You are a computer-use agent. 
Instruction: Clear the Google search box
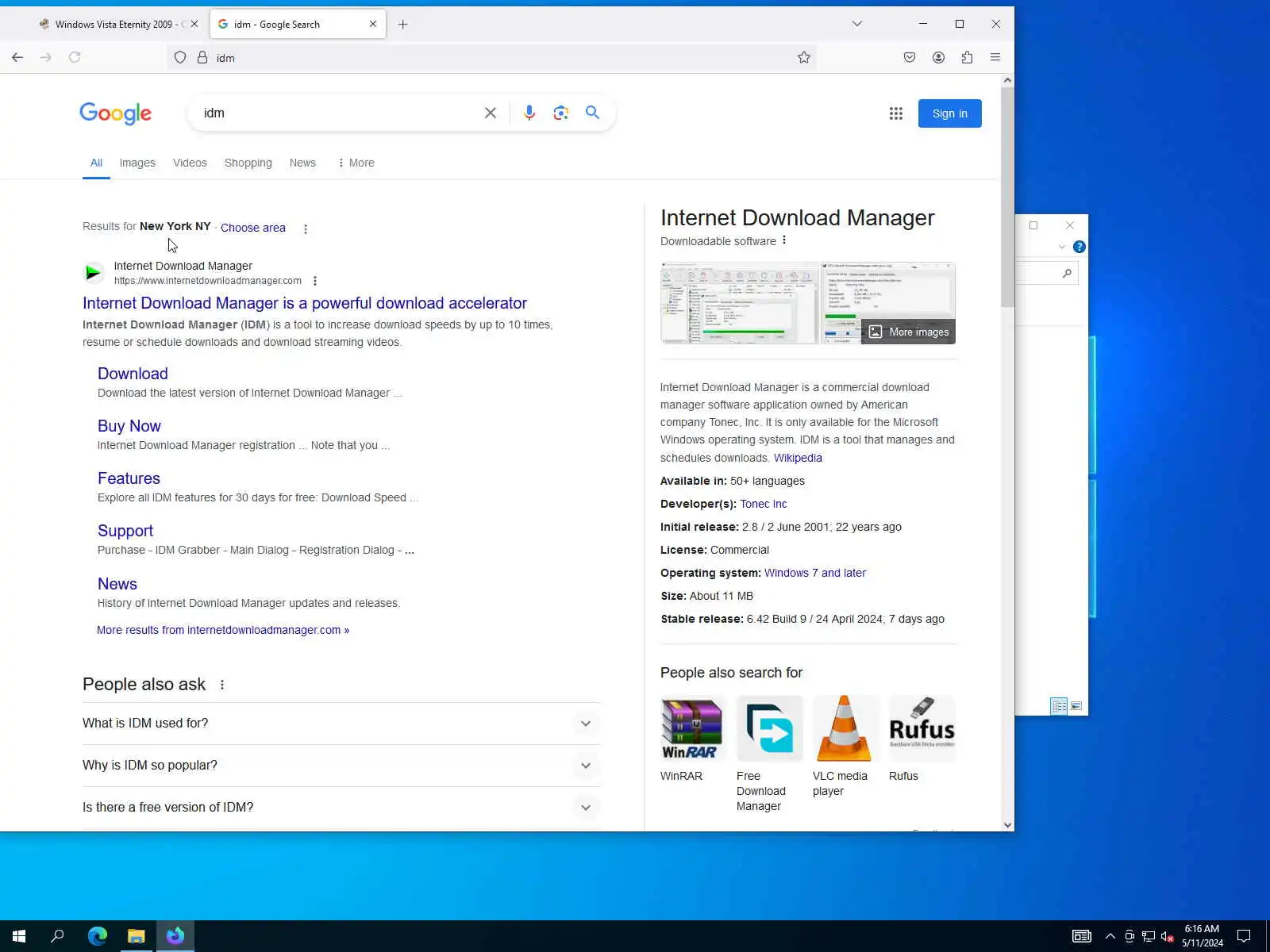point(491,113)
